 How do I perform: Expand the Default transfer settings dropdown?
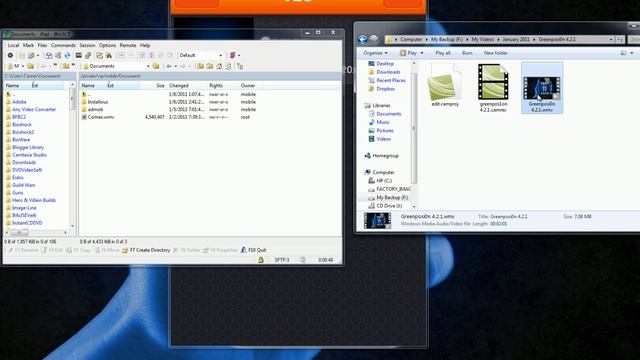[x=221, y=55]
